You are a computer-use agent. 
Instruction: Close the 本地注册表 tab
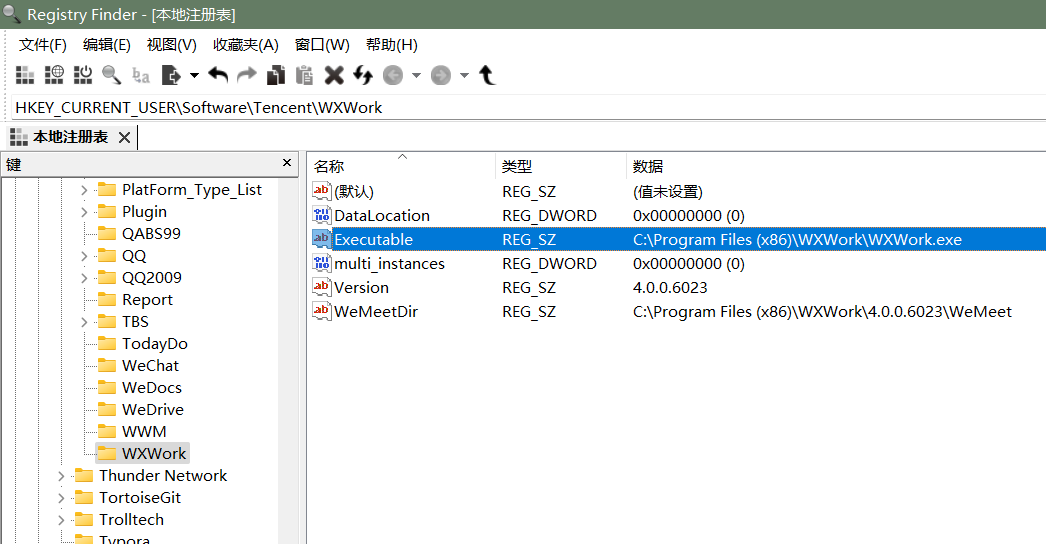[x=124, y=137]
